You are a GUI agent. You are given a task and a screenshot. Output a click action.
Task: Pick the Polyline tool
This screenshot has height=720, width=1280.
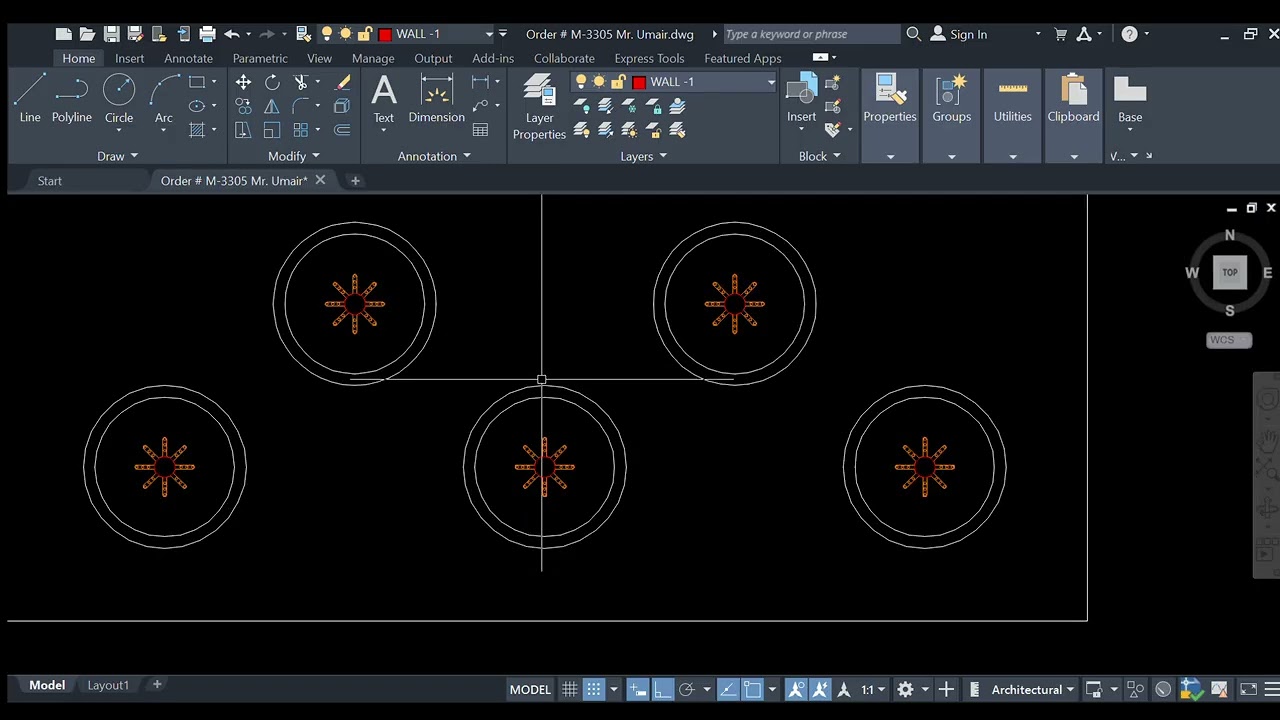click(x=72, y=99)
